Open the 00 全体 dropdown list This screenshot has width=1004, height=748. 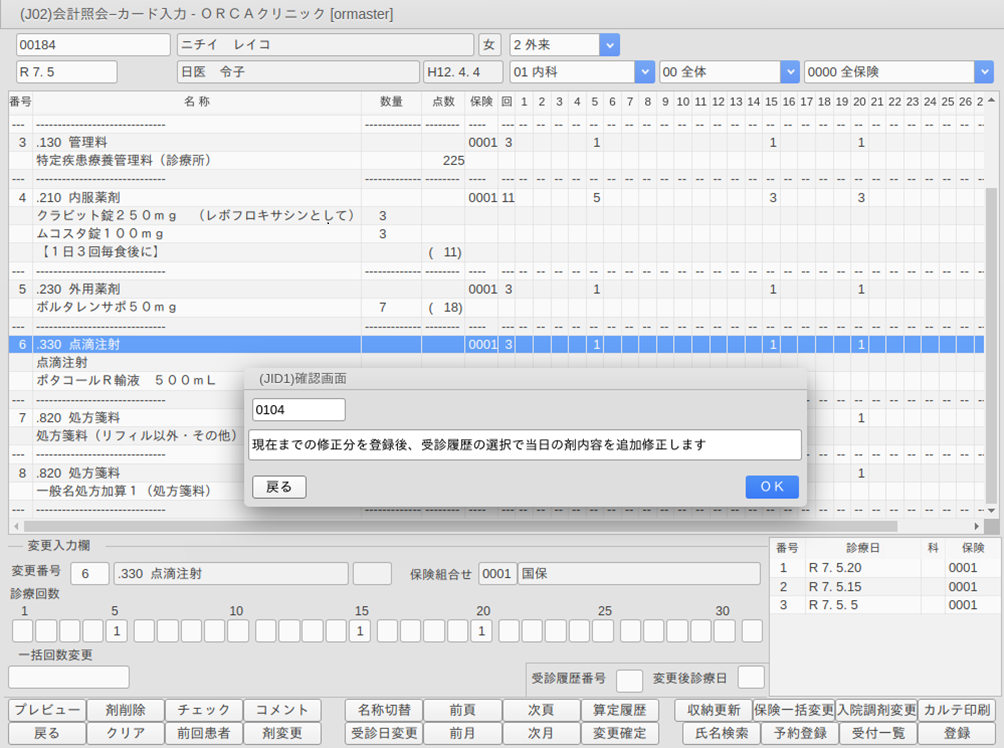[x=790, y=72]
